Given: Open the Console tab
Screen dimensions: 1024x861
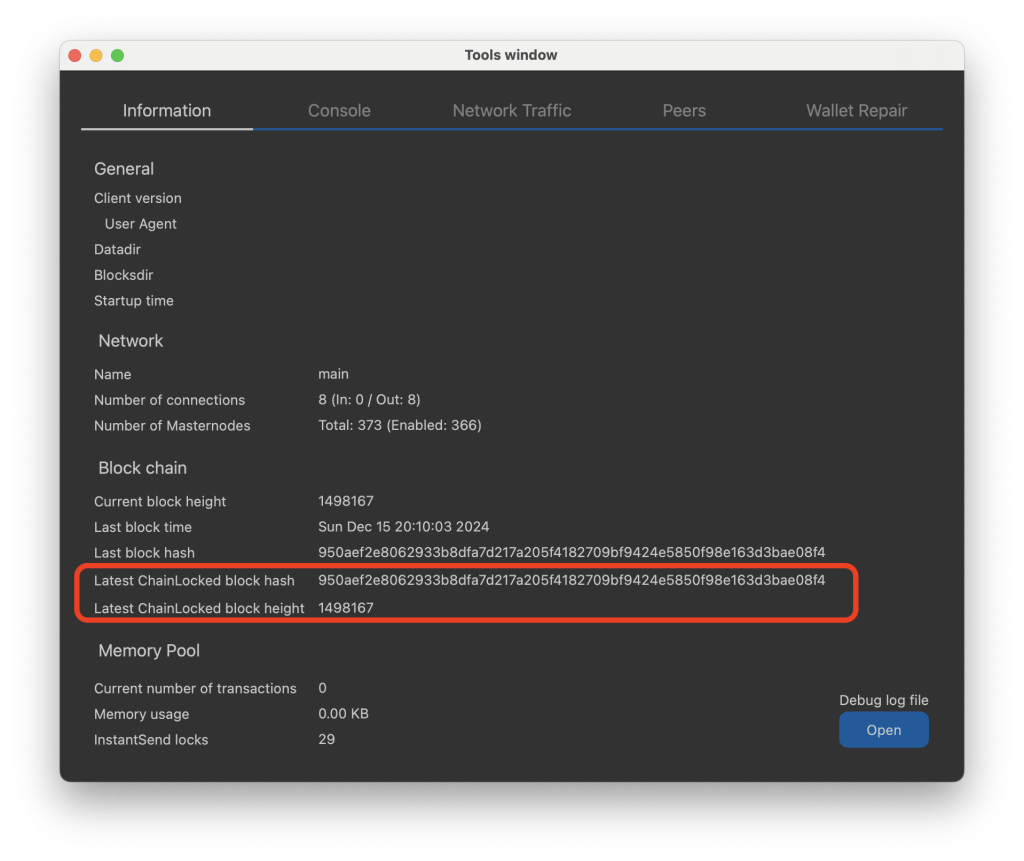Looking at the screenshot, I should [339, 110].
